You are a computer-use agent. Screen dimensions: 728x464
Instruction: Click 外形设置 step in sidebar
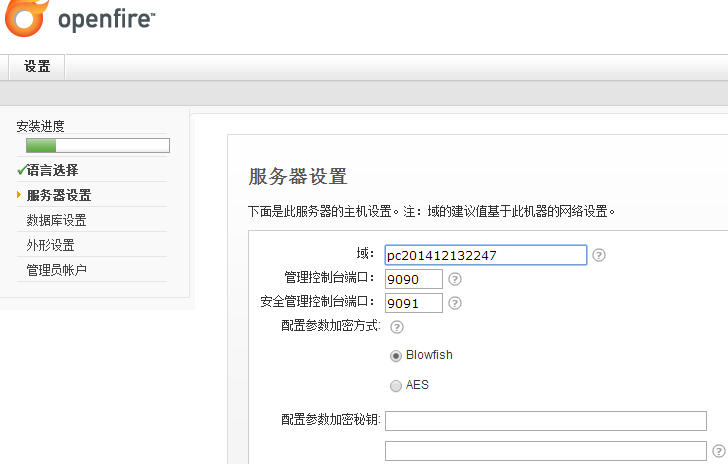point(51,245)
